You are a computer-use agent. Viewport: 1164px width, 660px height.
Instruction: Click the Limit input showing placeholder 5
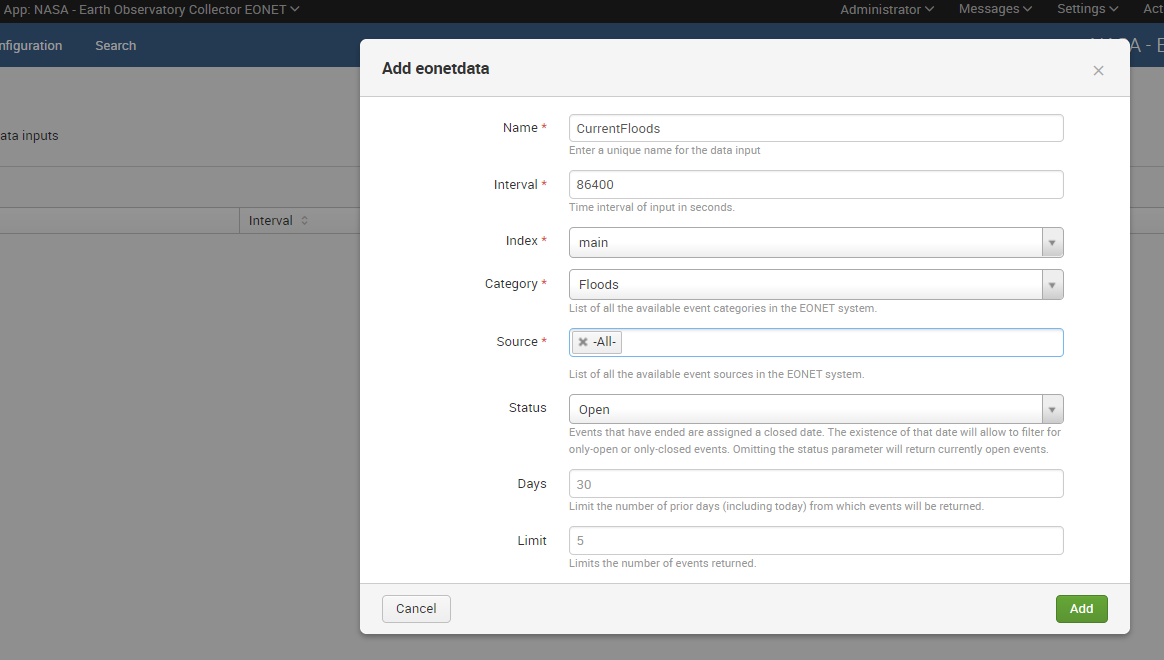point(815,540)
